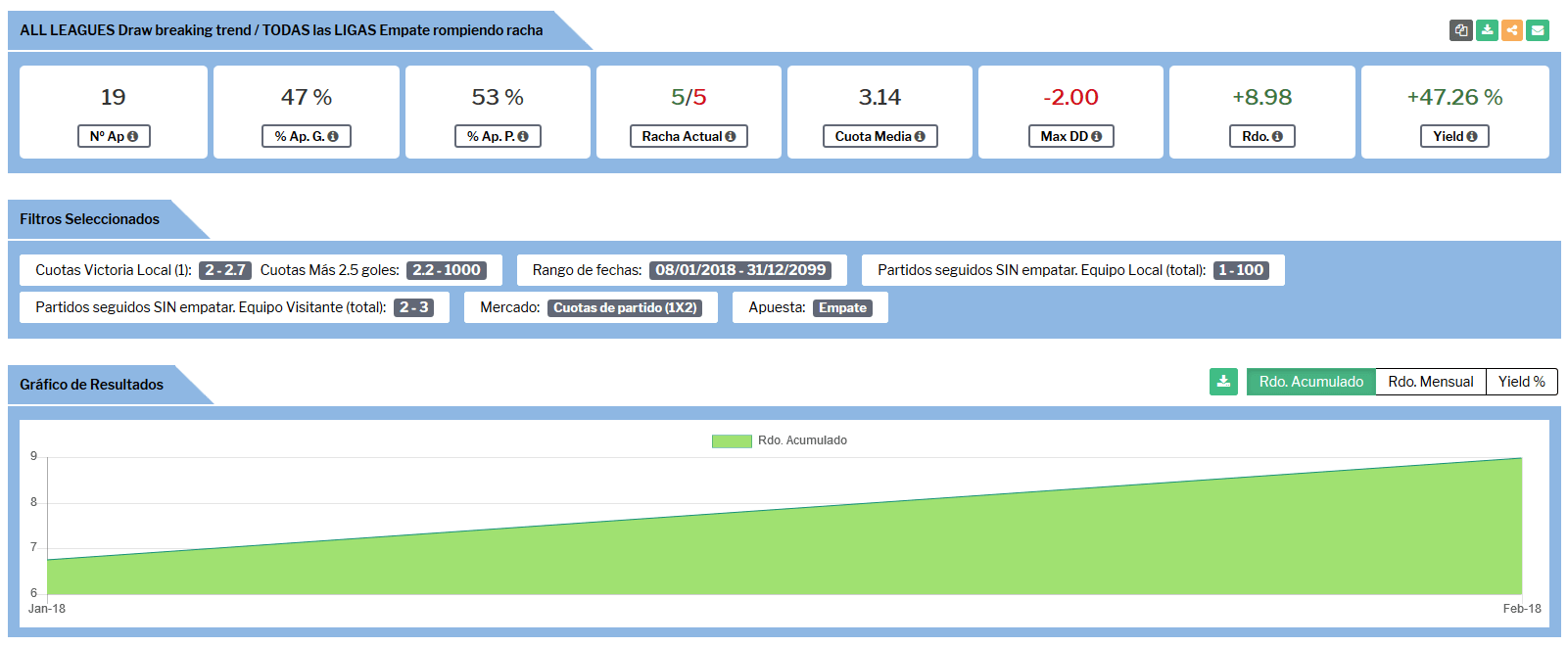Open the info icon beside Cuota Media
This screenshot has width=1568, height=646.
(x=920, y=137)
